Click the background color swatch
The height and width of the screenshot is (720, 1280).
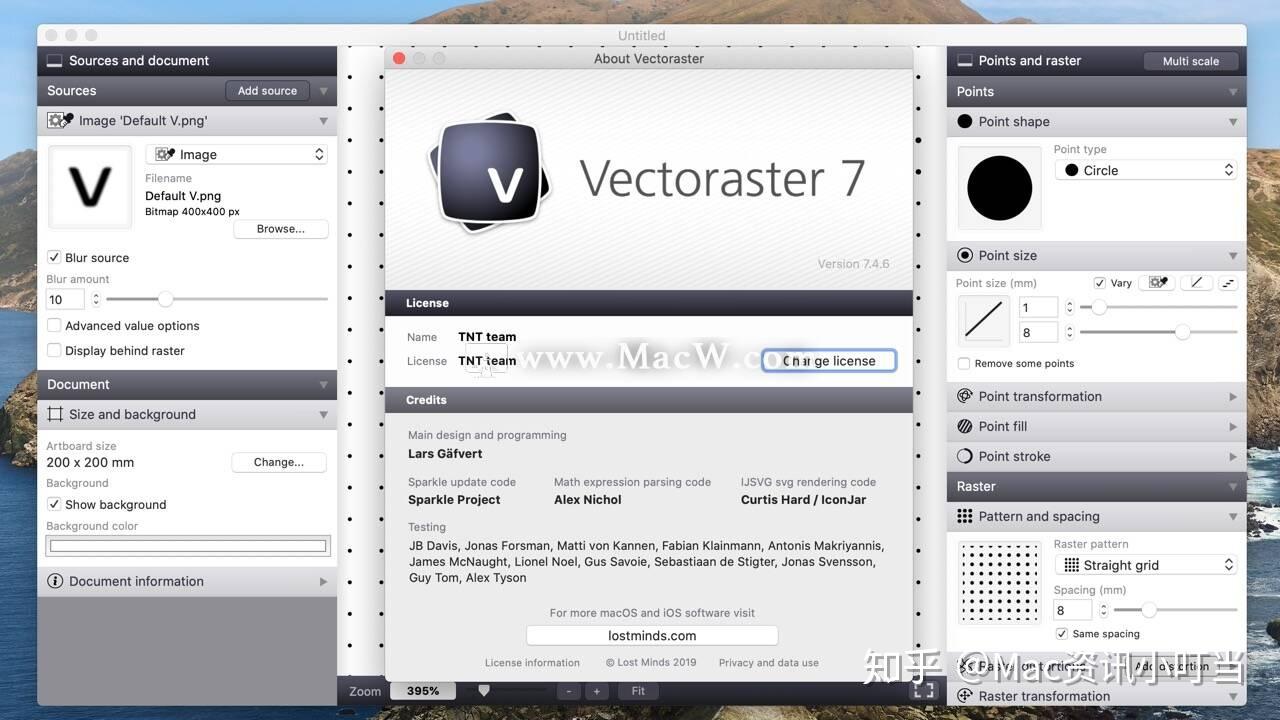pos(186,546)
